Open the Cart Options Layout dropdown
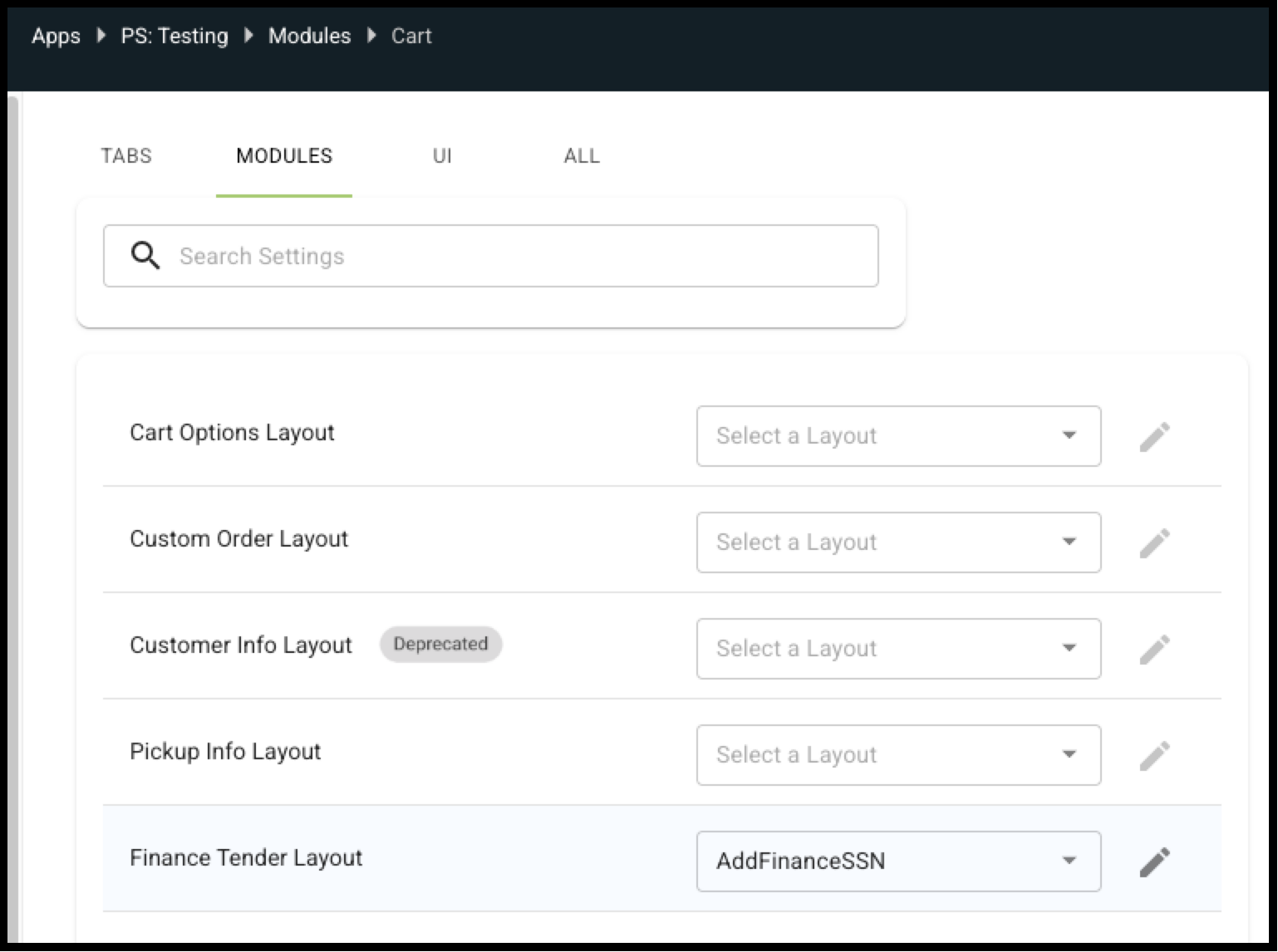This screenshot has height=952, width=1278. point(898,436)
